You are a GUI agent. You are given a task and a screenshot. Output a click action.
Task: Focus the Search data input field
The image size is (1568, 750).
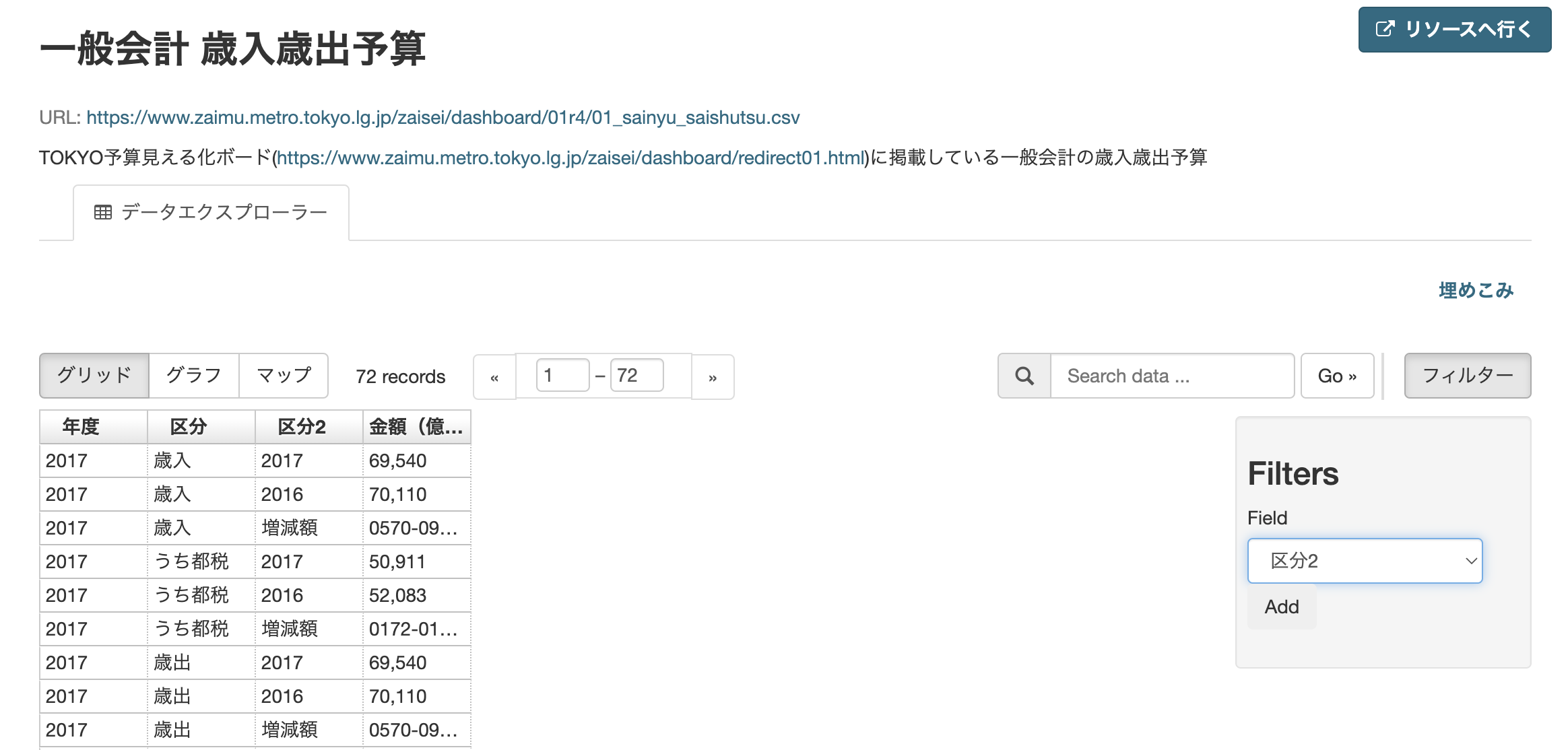point(1172,376)
